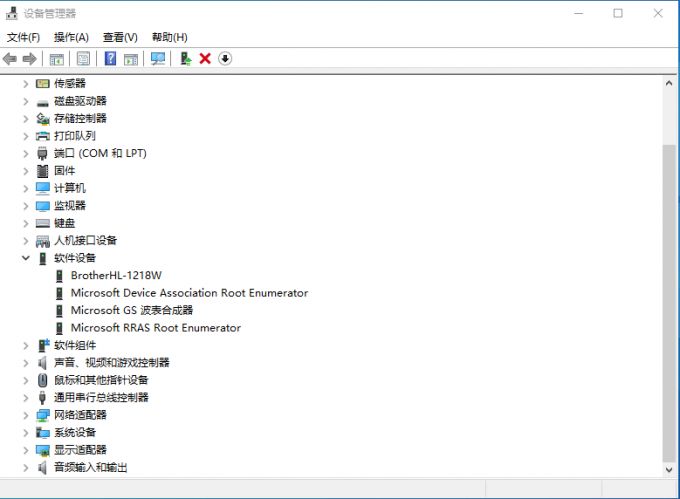
Task: Click the scrollbar up arrow
Action: click(669, 83)
